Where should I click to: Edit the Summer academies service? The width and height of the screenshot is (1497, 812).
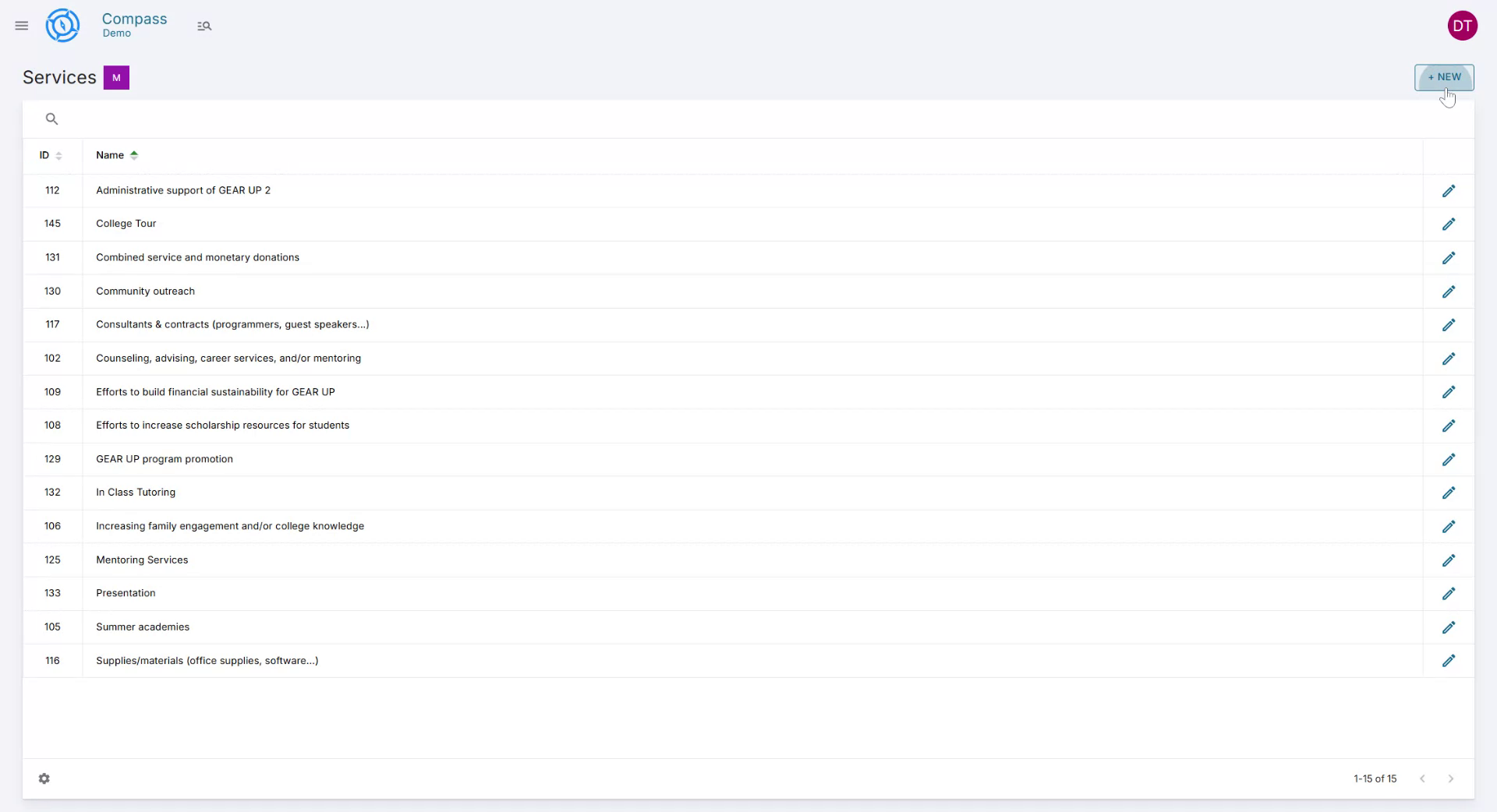[1448, 627]
